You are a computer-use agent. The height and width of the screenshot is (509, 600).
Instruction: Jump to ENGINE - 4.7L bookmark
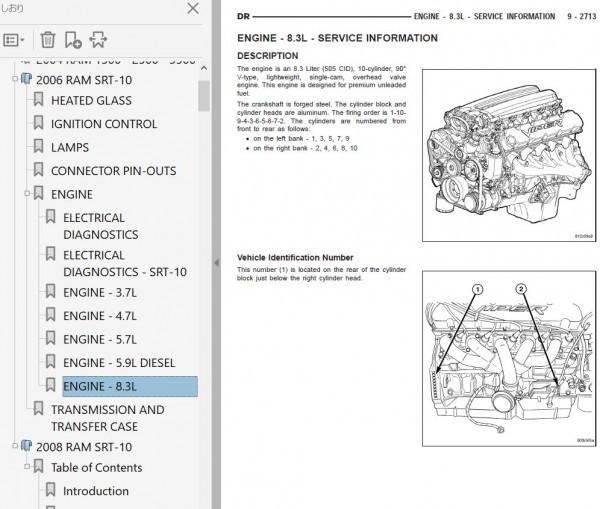coord(99,316)
